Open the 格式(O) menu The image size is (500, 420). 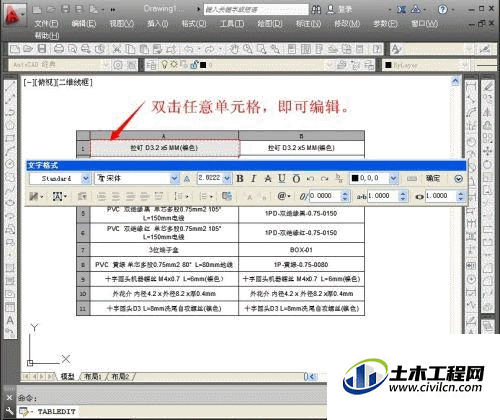click(x=194, y=24)
